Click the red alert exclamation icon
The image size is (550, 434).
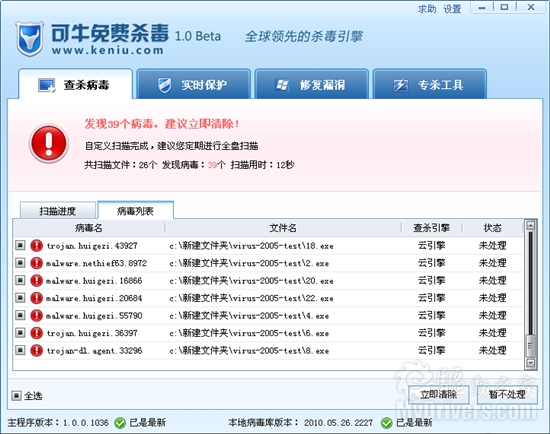[x=49, y=143]
